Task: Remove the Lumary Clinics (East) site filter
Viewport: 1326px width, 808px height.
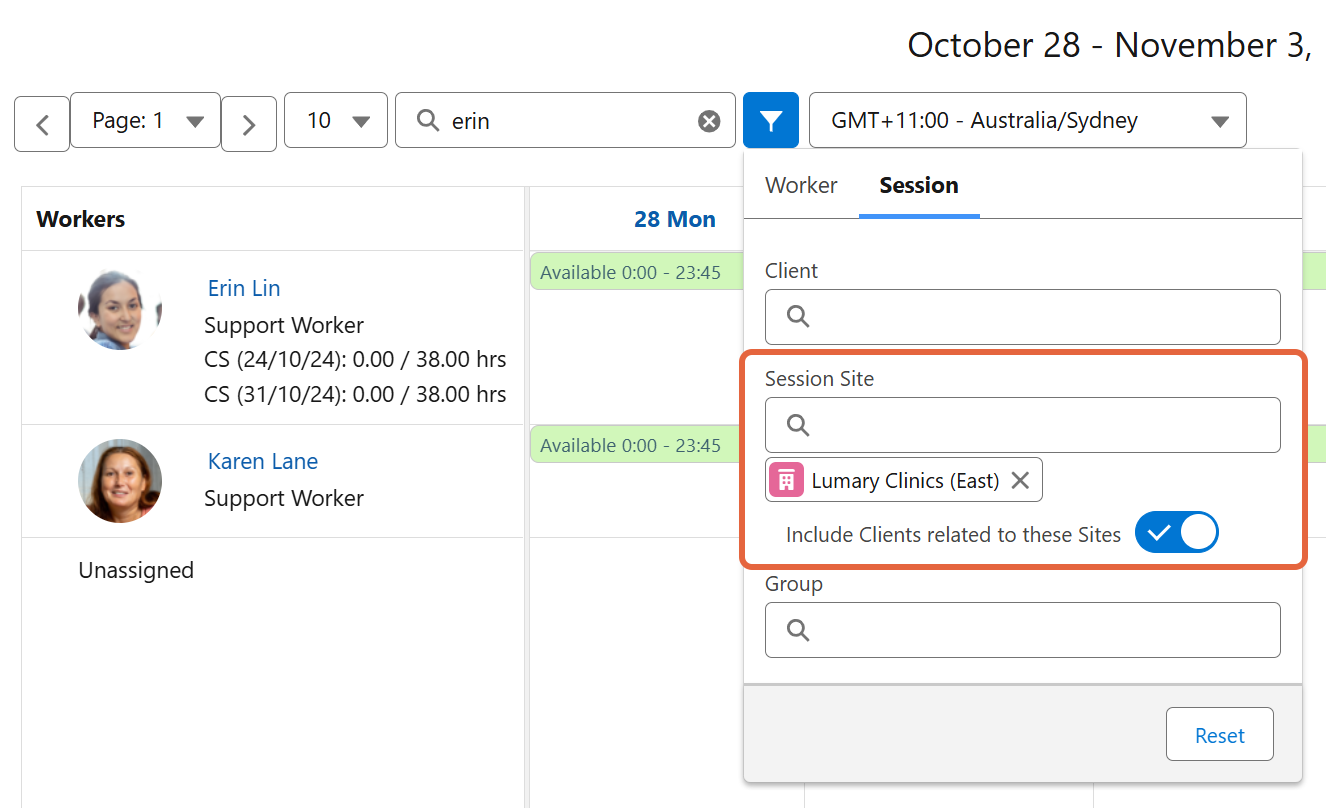Action: pyautogui.click(x=1019, y=480)
